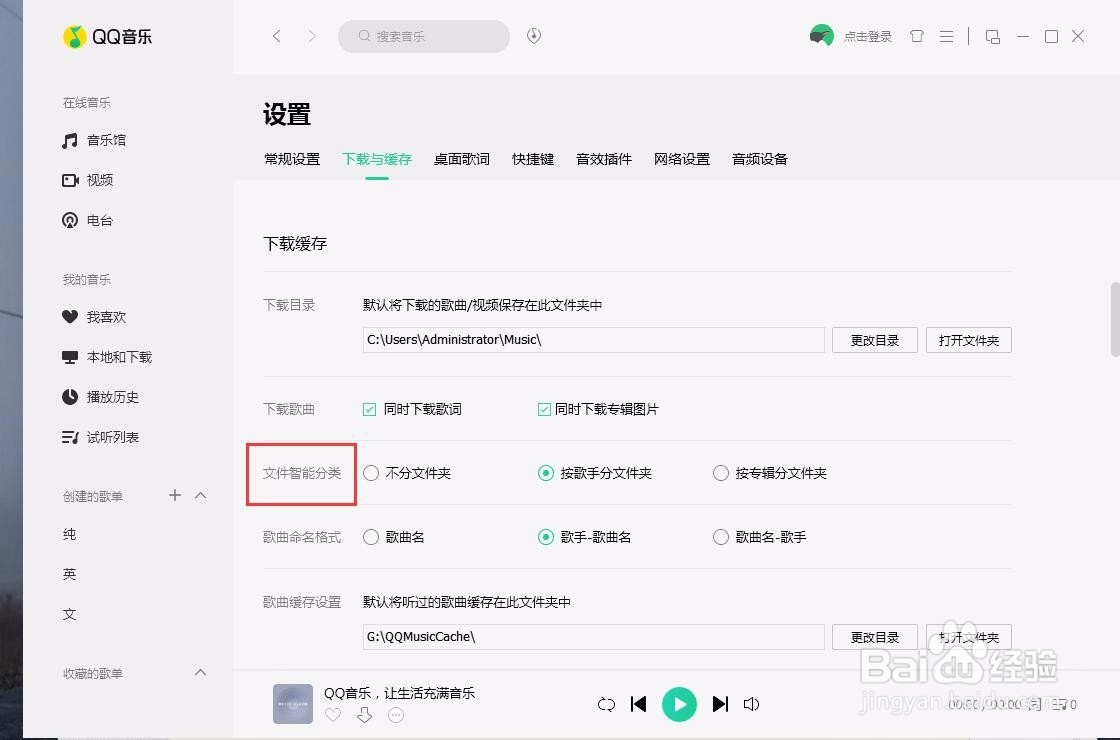The width and height of the screenshot is (1120, 740).
Task: Click the download directory path input field
Action: (592, 340)
